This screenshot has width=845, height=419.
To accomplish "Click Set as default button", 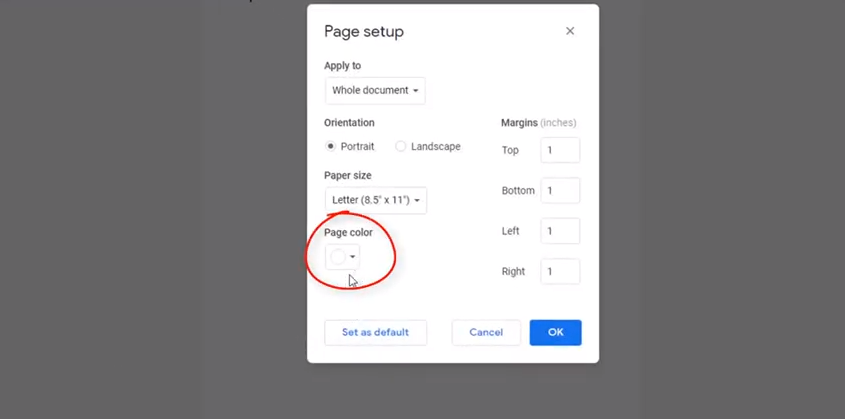I will point(376,332).
